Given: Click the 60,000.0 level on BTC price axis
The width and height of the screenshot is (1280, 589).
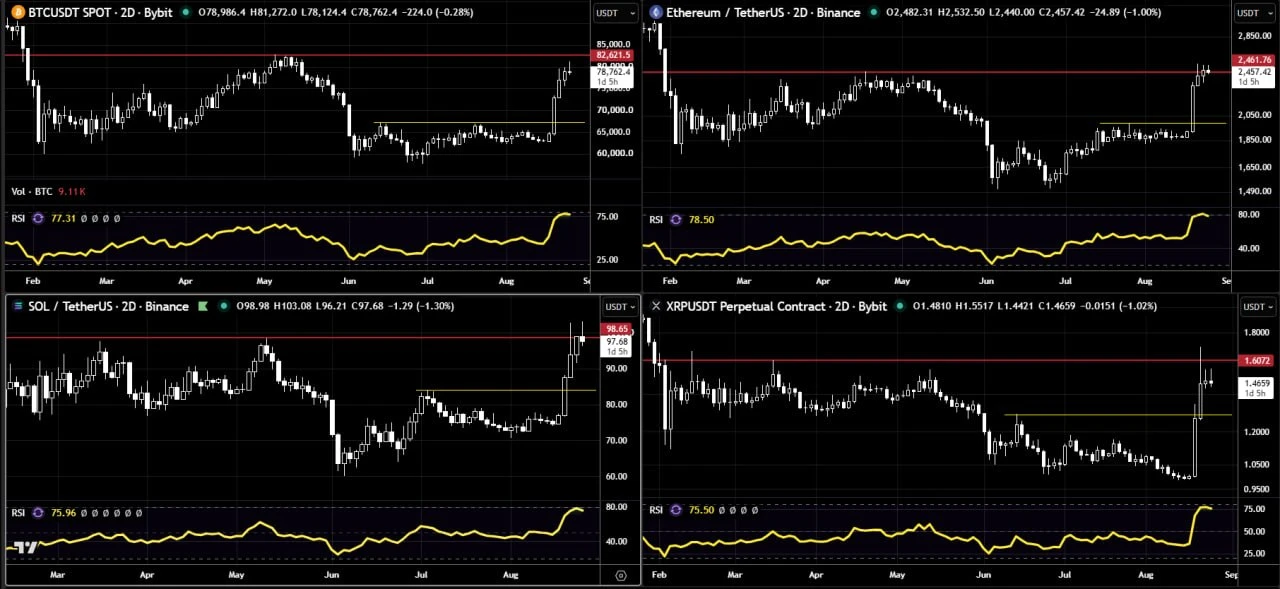Looking at the screenshot, I should 613,153.
